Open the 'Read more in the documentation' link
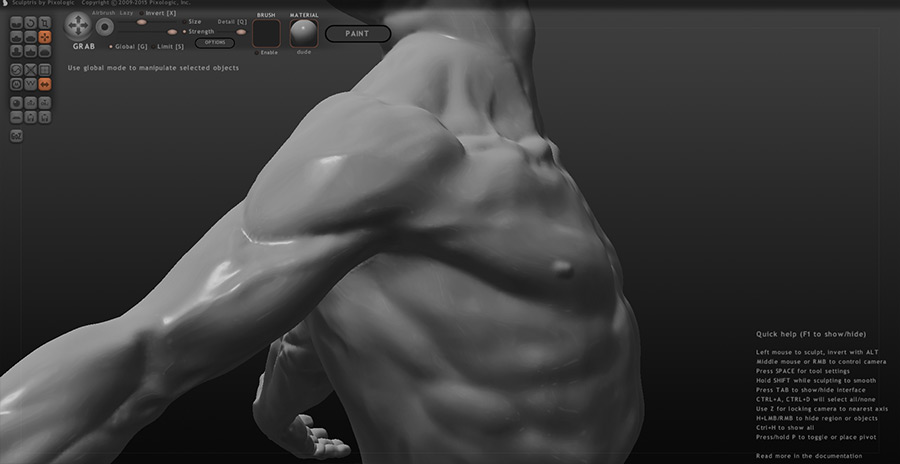 [809, 455]
